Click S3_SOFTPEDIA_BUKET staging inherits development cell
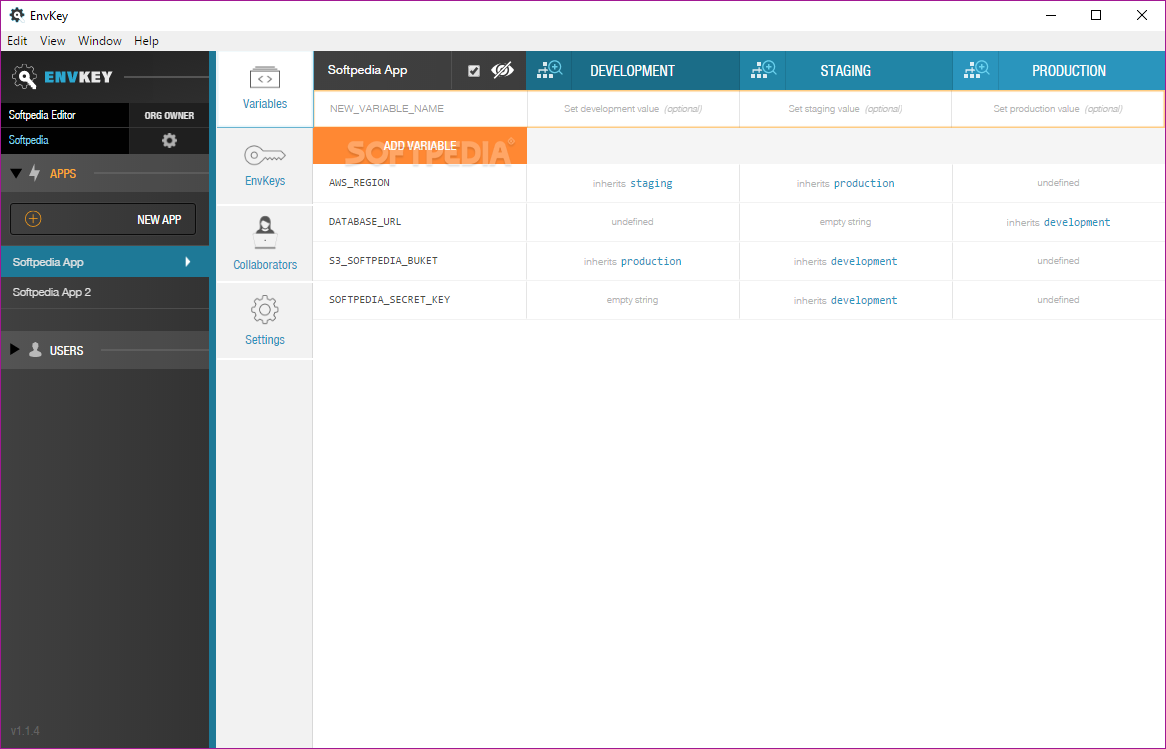 pos(845,261)
